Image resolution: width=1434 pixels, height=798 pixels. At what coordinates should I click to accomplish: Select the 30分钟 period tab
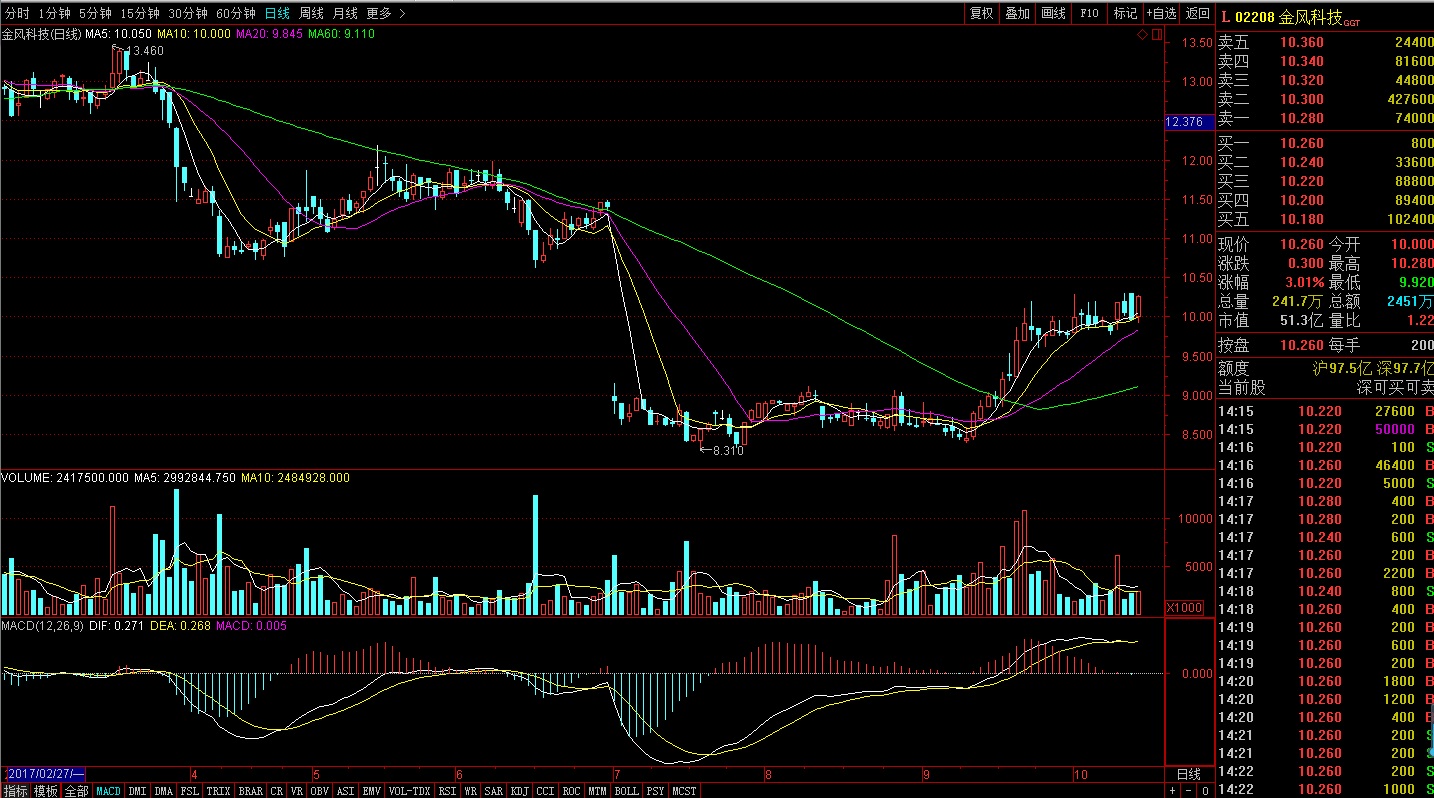click(188, 13)
